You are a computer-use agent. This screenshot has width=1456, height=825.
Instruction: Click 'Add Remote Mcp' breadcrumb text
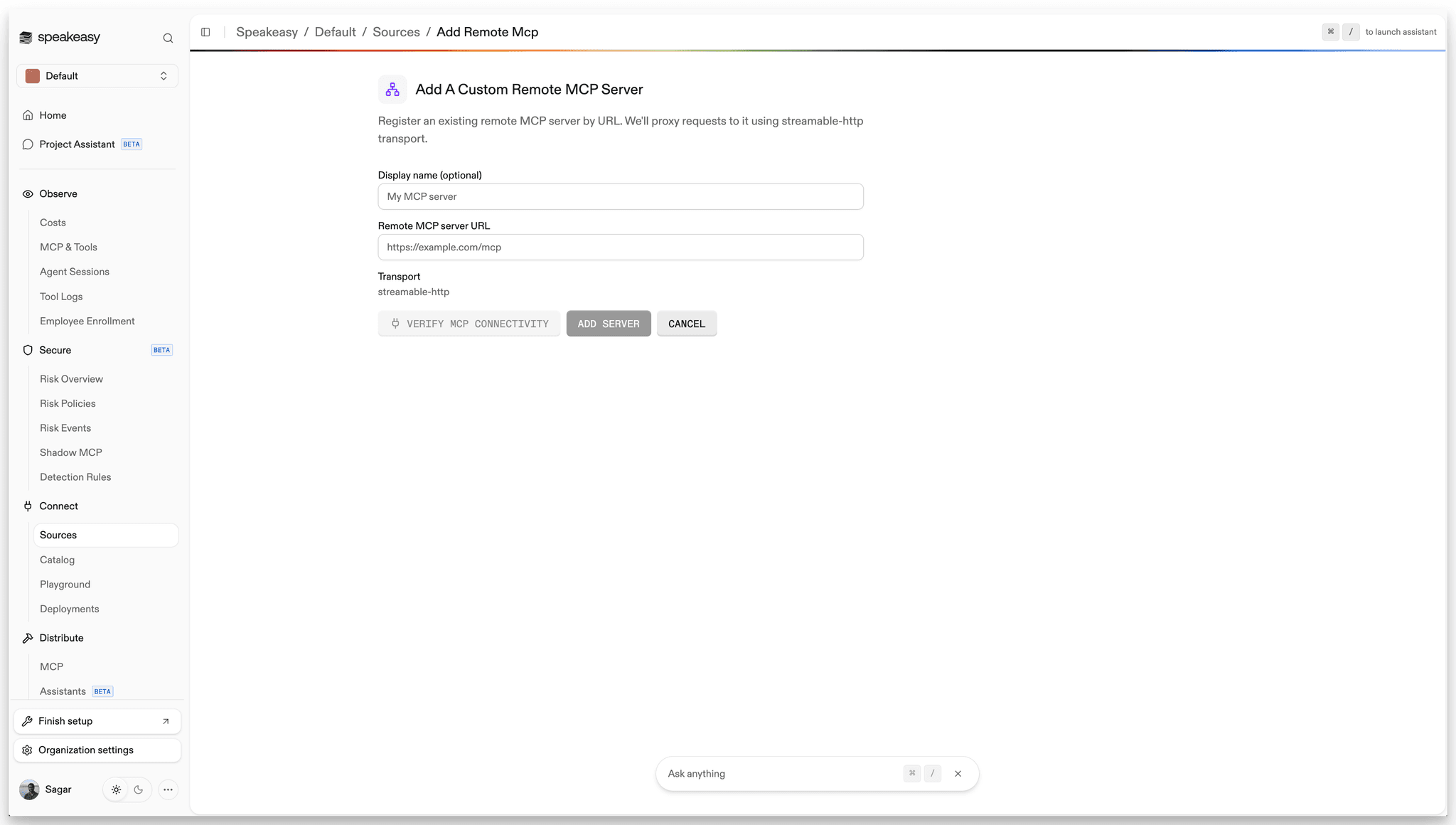pos(487,32)
